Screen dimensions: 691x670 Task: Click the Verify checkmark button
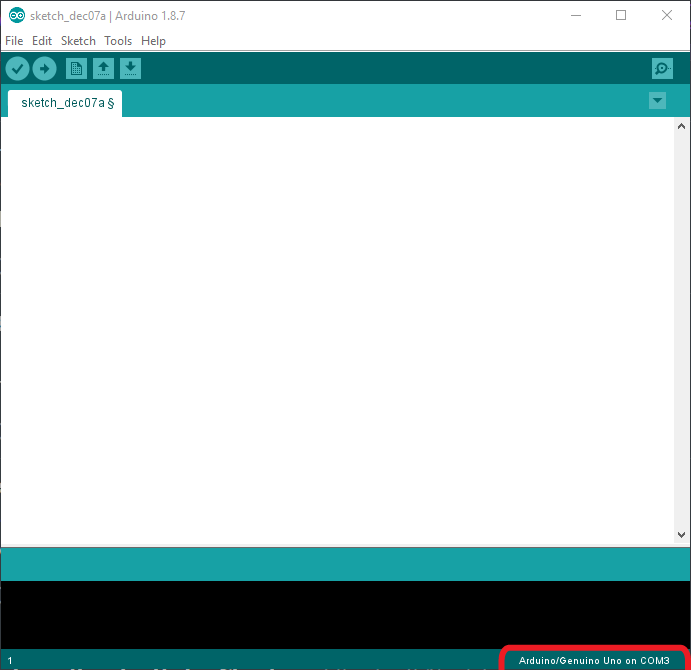click(x=18, y=69)
